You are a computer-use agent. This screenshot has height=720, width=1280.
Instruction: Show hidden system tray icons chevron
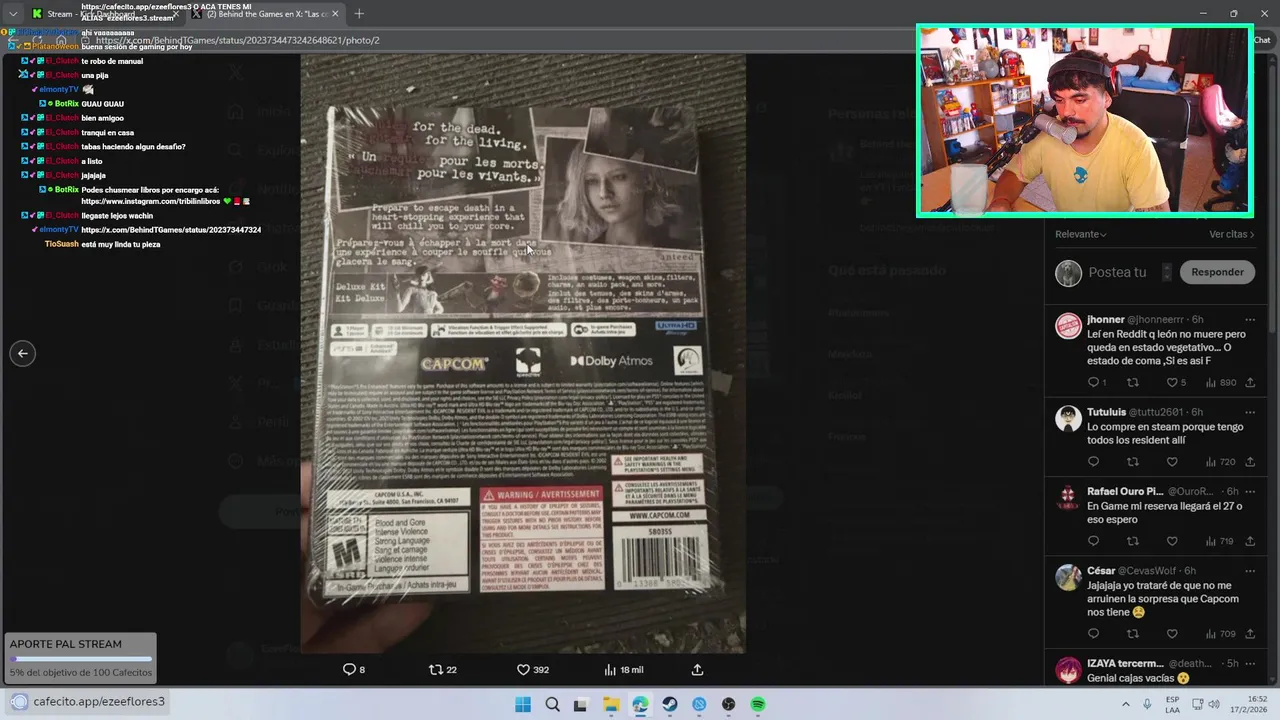[1126, 705]
